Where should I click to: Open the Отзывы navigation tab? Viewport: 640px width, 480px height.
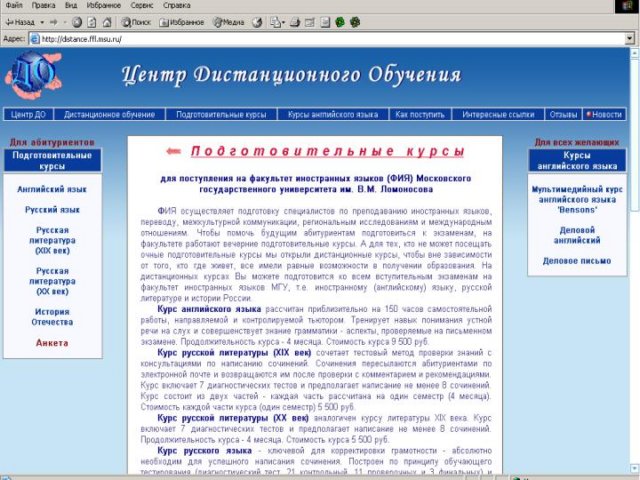(563, 114)
